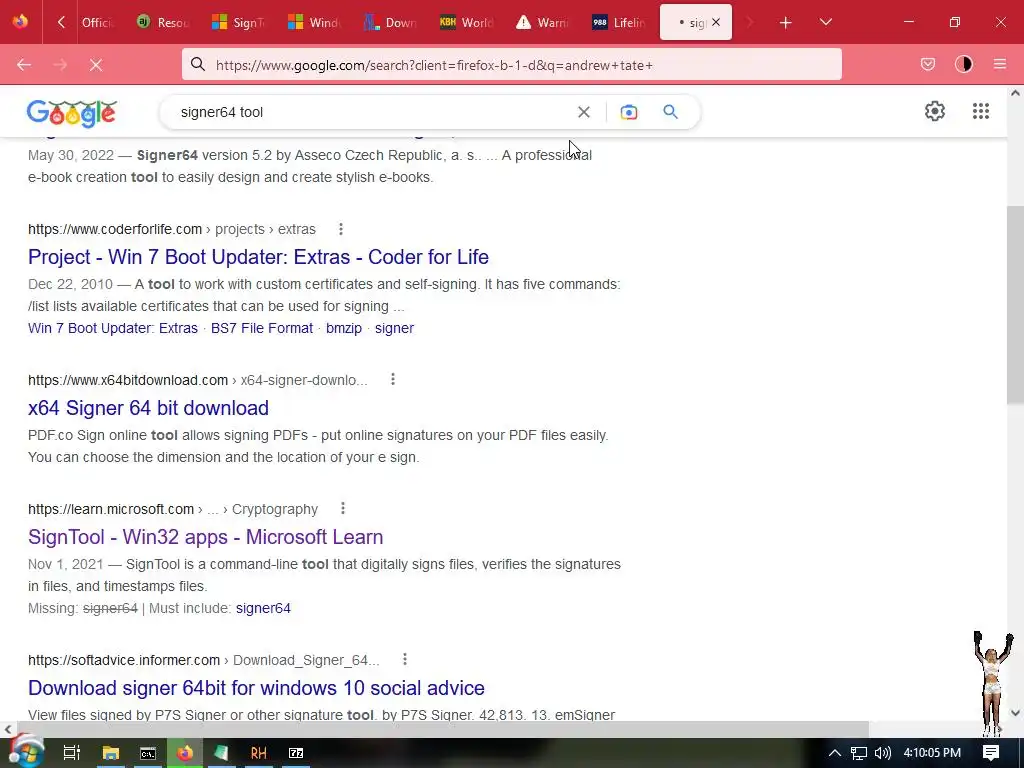Click the Google search box with signer64 tool

(x=372, y=112)
